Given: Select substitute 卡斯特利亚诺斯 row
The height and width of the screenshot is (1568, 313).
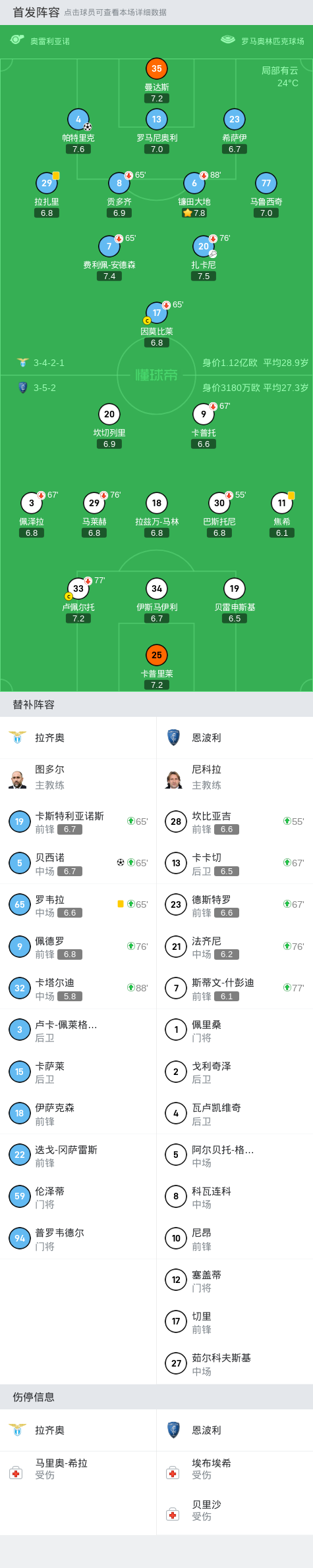Looking at the screenshot, I should (78, 822).
